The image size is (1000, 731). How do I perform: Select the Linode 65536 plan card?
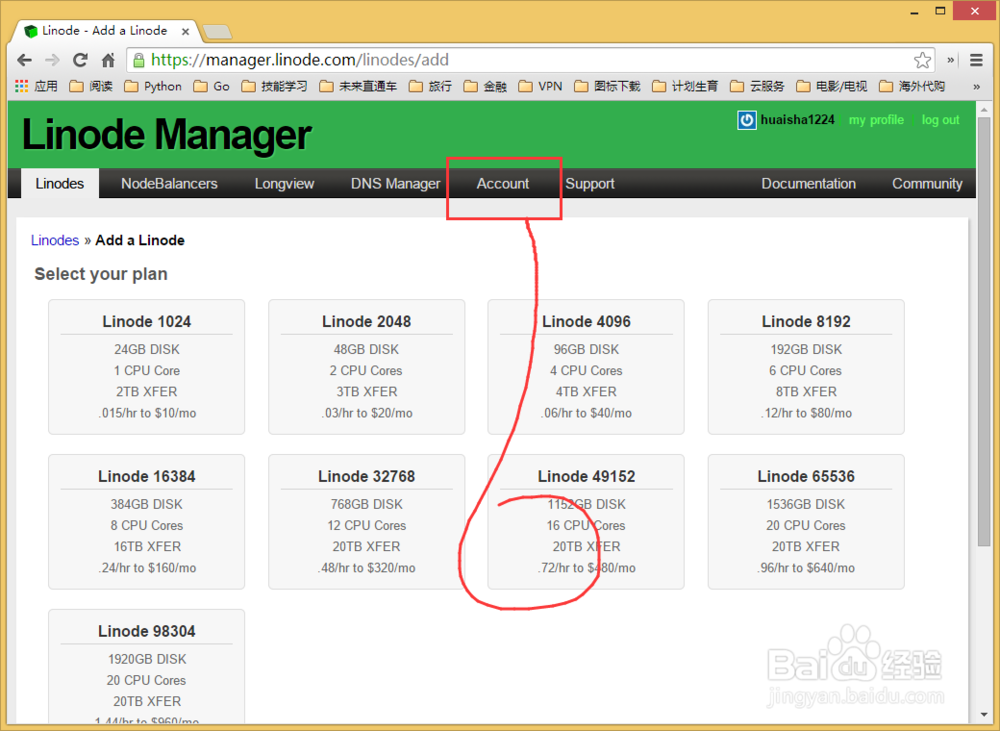tap(806, 522)
